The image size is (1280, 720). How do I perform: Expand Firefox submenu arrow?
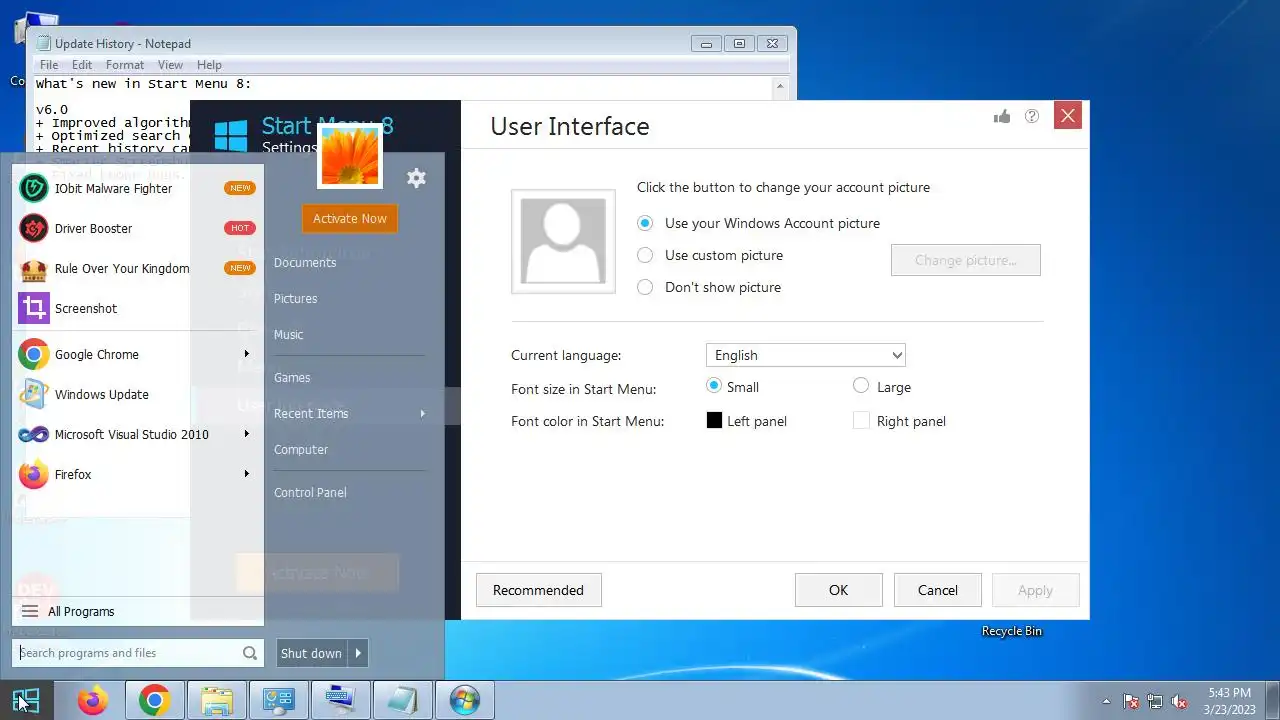[246, 474]
